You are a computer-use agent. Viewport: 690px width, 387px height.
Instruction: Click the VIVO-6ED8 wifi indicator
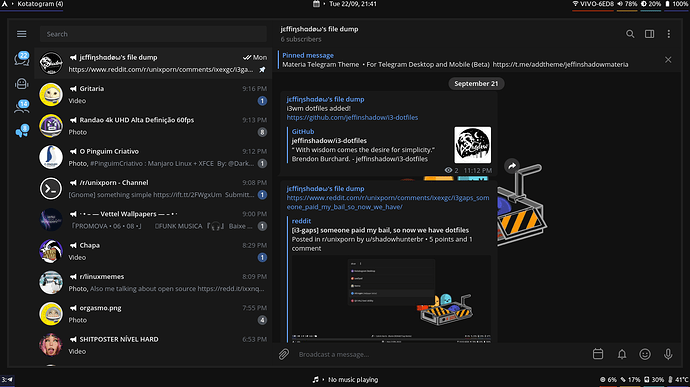coord(593,4)
